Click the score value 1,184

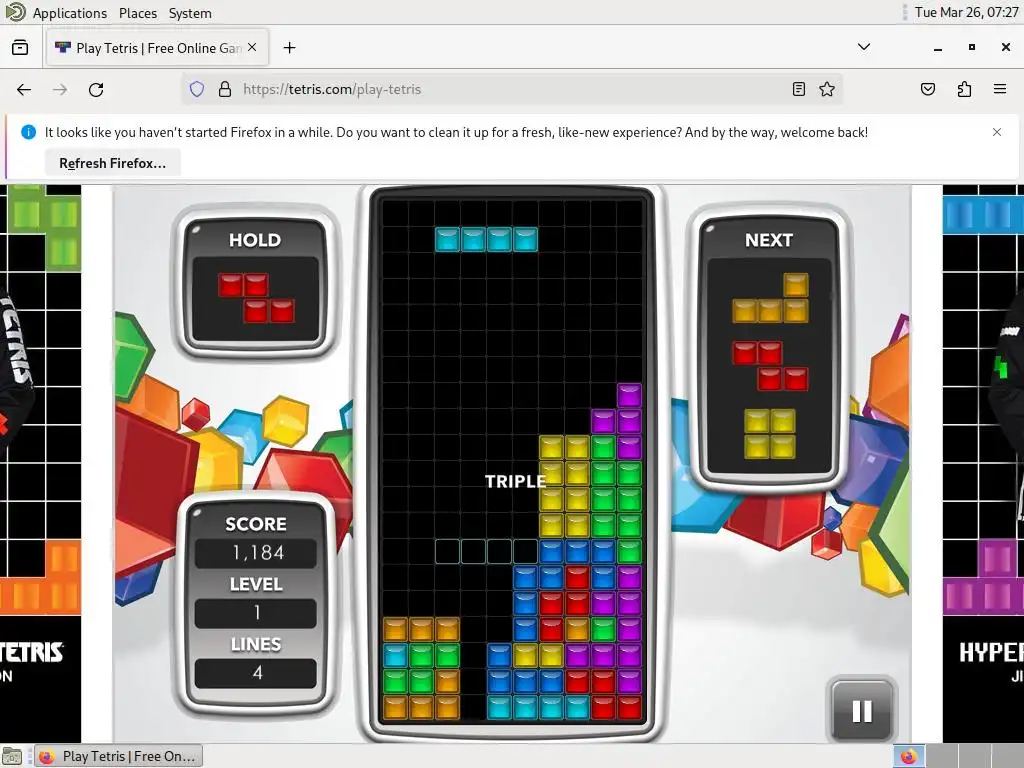[257, 553]
